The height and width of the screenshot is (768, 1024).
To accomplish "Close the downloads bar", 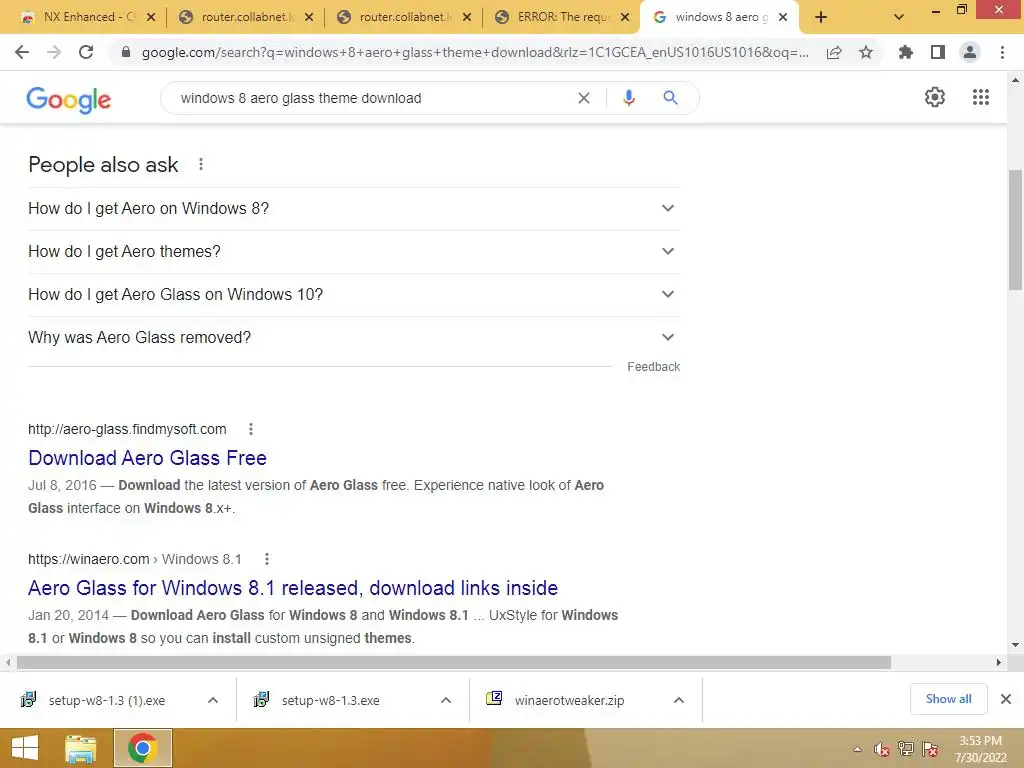I will point(1006,699).
